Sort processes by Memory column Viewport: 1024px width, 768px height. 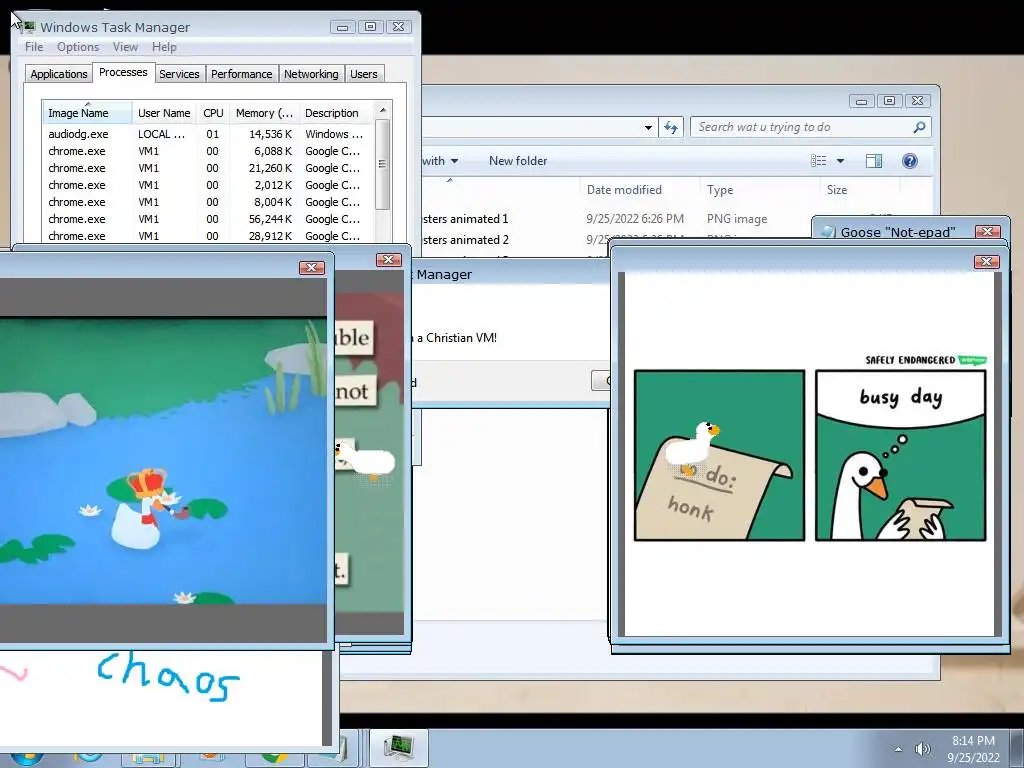pos(264,112)
